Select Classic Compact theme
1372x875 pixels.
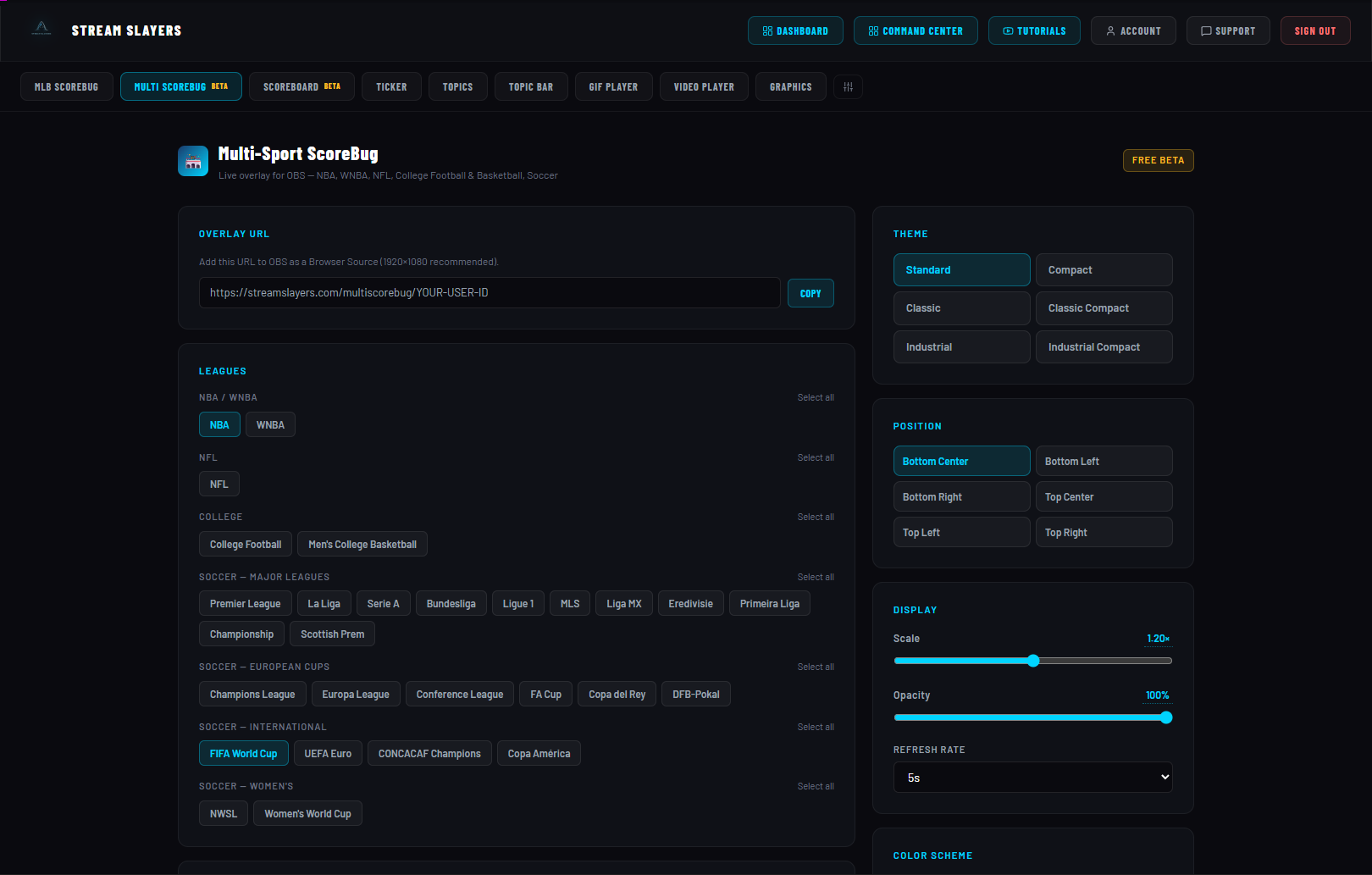point(1104,308)
